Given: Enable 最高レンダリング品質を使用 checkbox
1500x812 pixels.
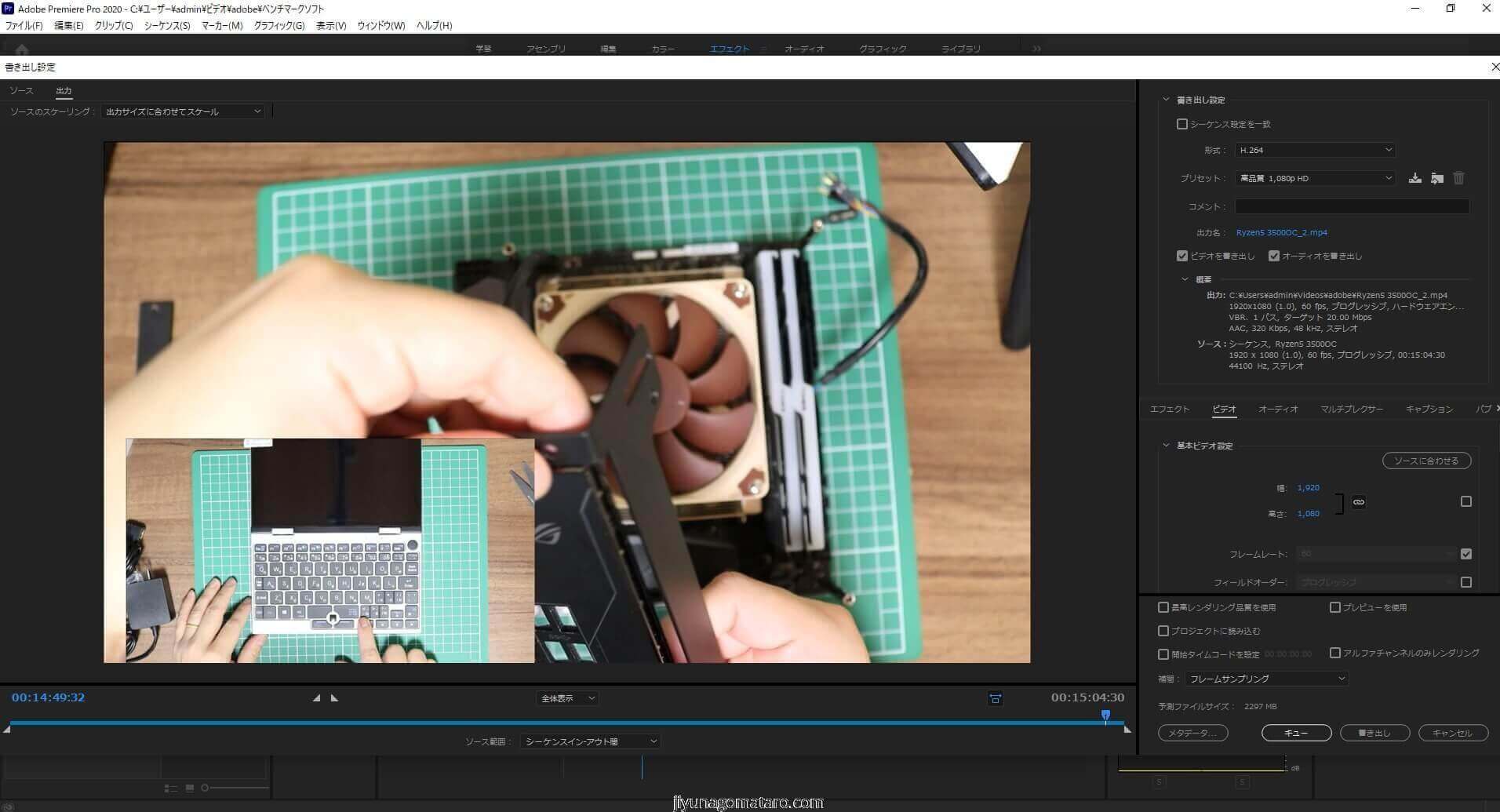Looking at the screenshot, I should pos(1163,607).
